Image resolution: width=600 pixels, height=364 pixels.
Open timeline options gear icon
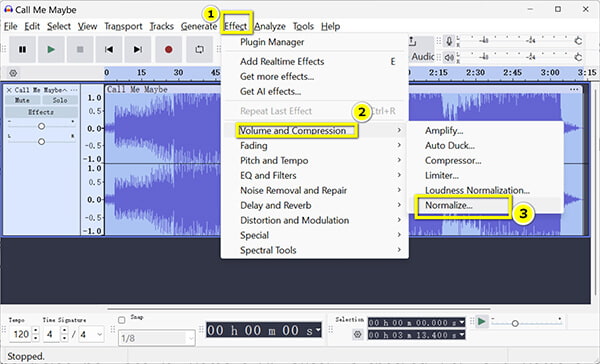coord(13,73)
